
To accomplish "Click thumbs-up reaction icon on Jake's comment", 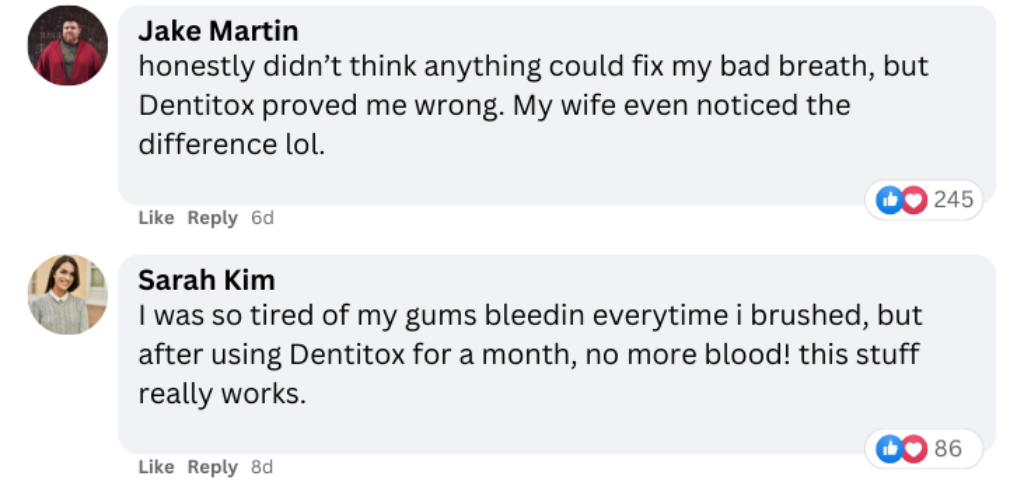I will pos(889,200).
